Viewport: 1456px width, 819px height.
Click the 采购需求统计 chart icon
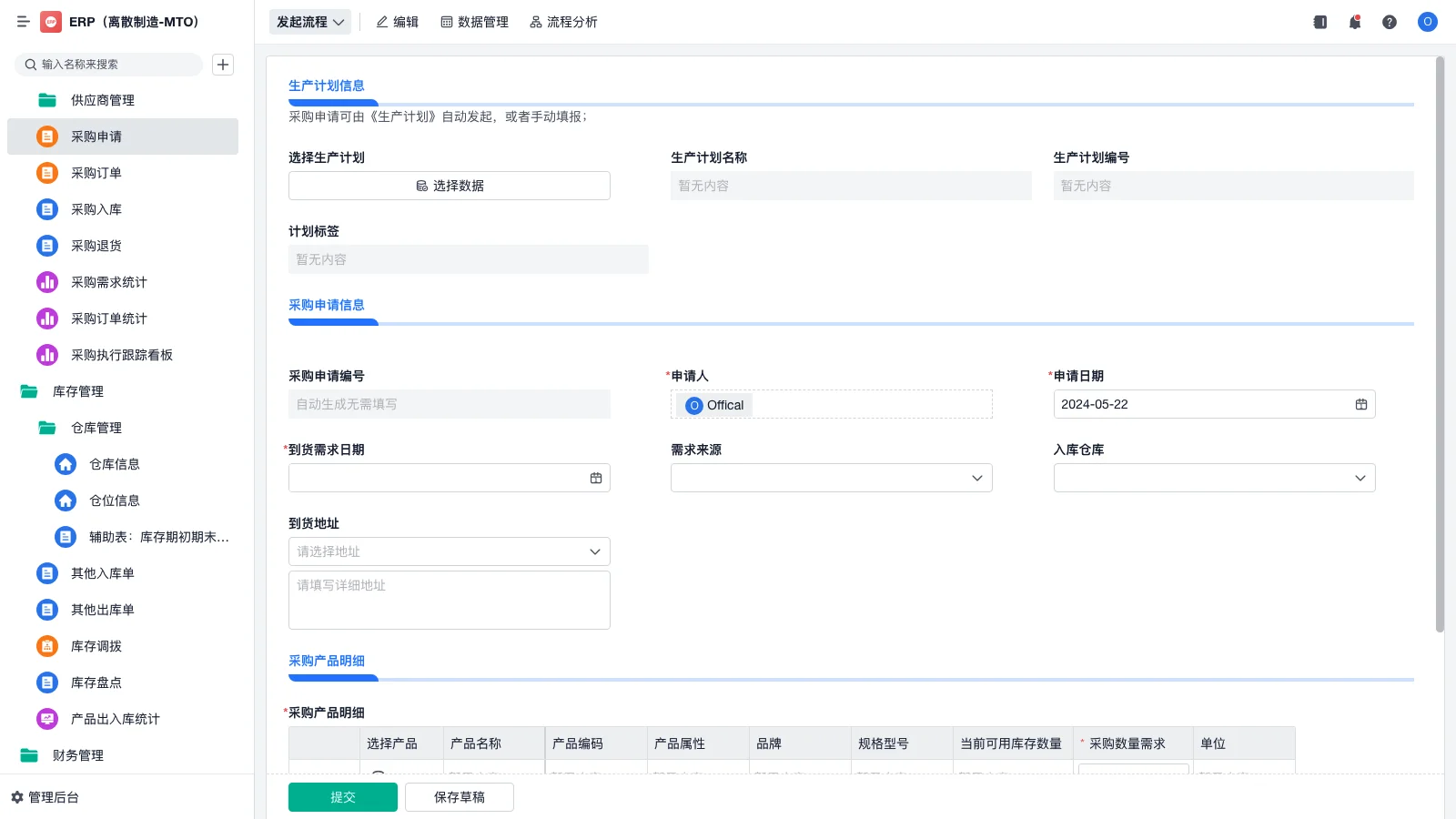[x=46, y=282]
